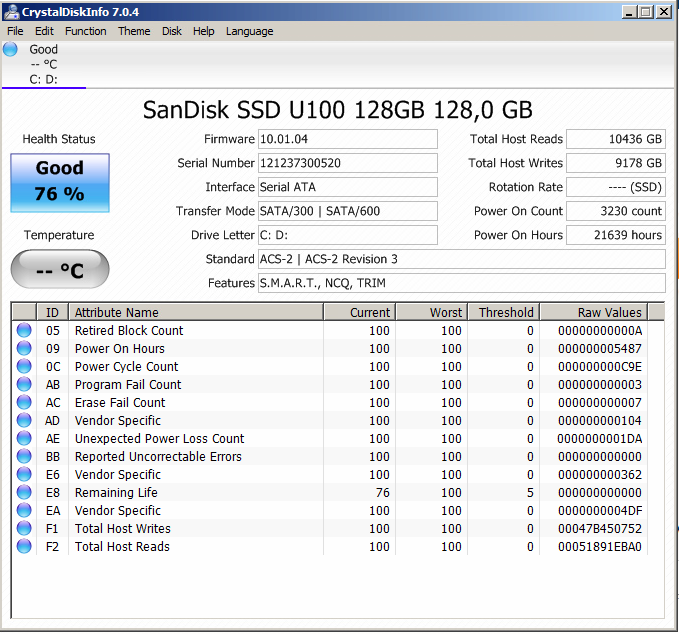Viewport: 679px width, 634px height.
Task: Click the Total Host Reads 10436 GB box
Action: (x=616, y=139)
